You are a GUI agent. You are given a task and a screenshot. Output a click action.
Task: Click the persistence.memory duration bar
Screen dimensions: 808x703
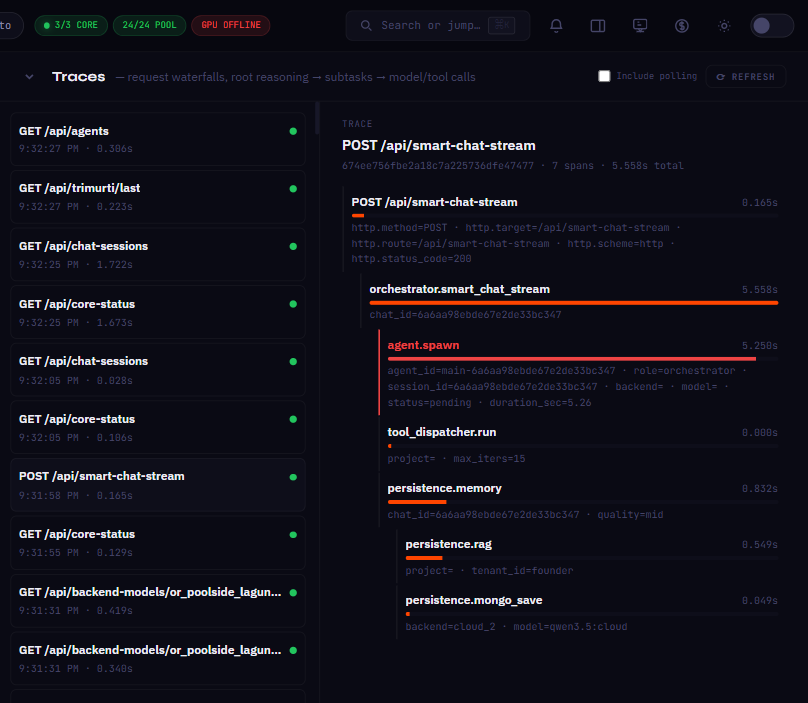pos(417,502)
